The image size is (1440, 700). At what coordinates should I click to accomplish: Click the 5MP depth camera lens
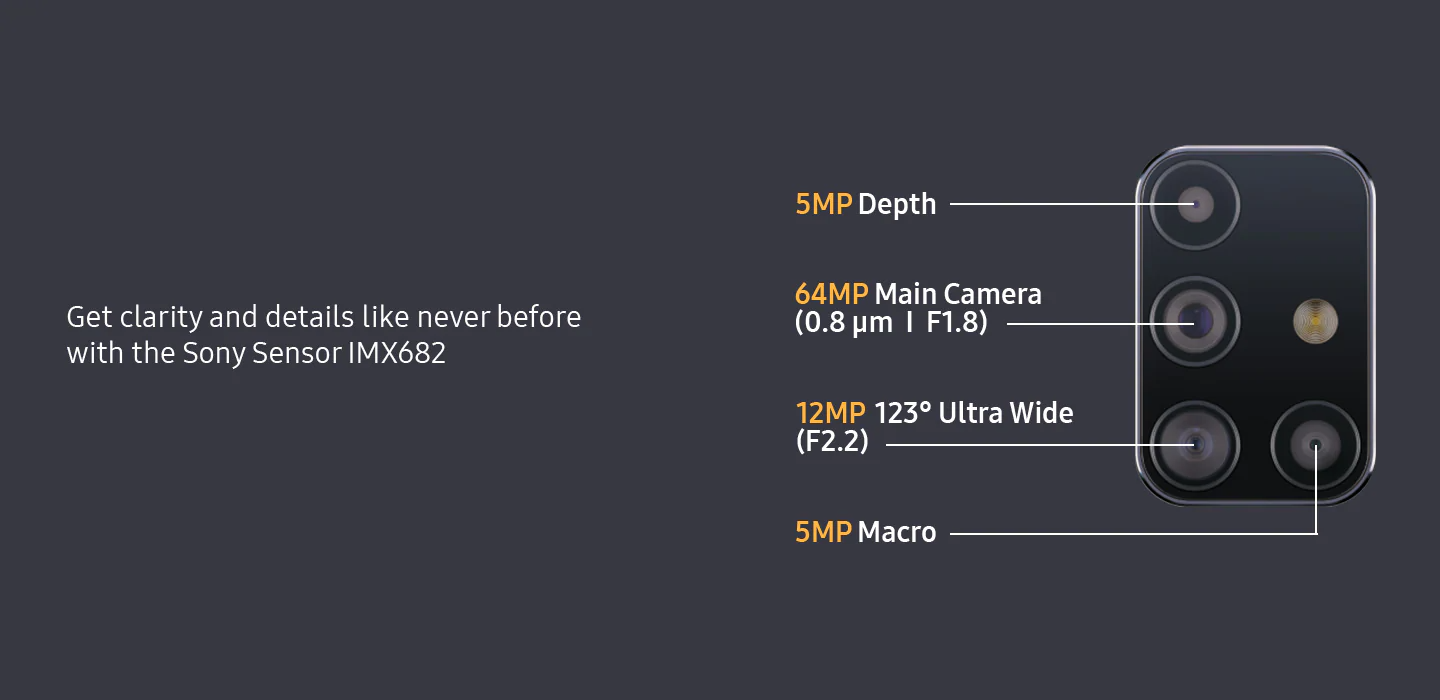click(x=1194, y=205)
